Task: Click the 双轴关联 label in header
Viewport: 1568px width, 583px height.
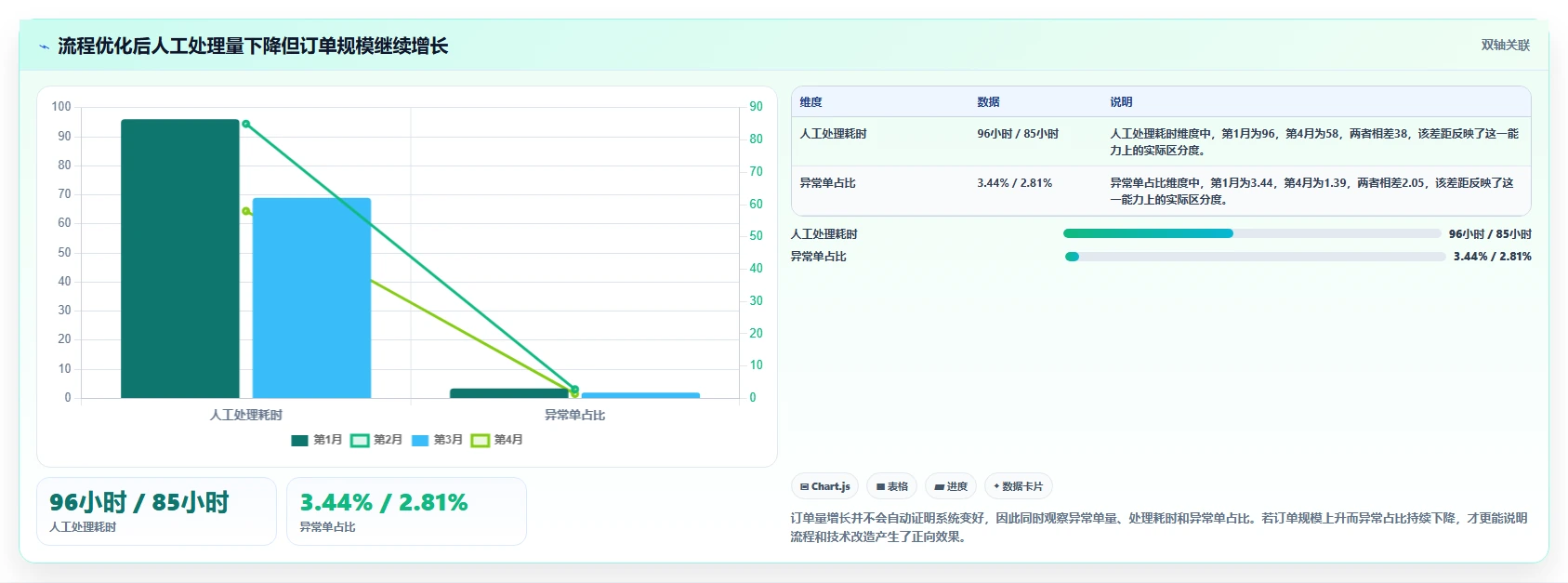Action: click(x=1505, y=46)
